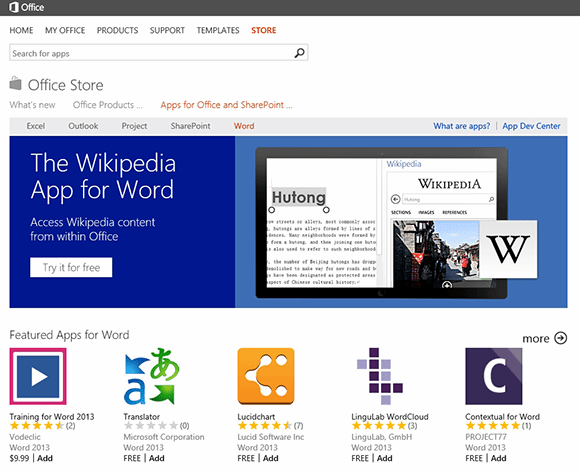The height and width of the screenshot is (473, 580).
Task: Switch to Office Products tab
Action: point(108,105)
